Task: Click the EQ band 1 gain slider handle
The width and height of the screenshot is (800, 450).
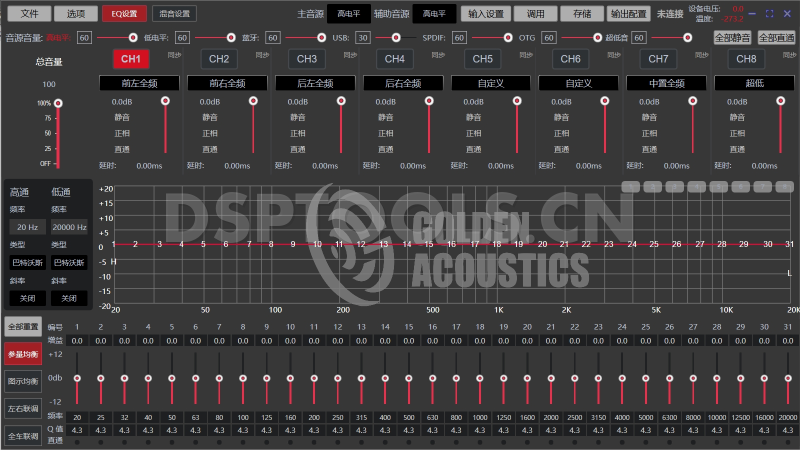Action: (77, 378)
